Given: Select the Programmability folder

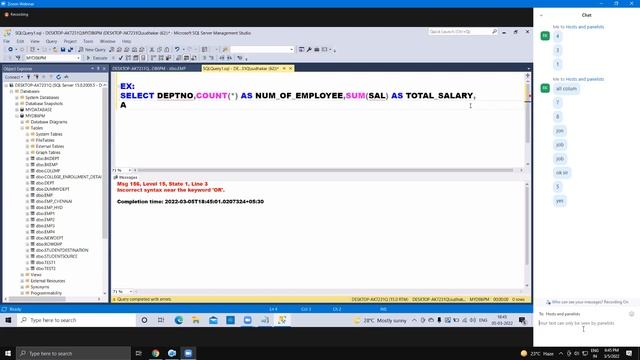Looking at the screenshot, I should [46, 293].
